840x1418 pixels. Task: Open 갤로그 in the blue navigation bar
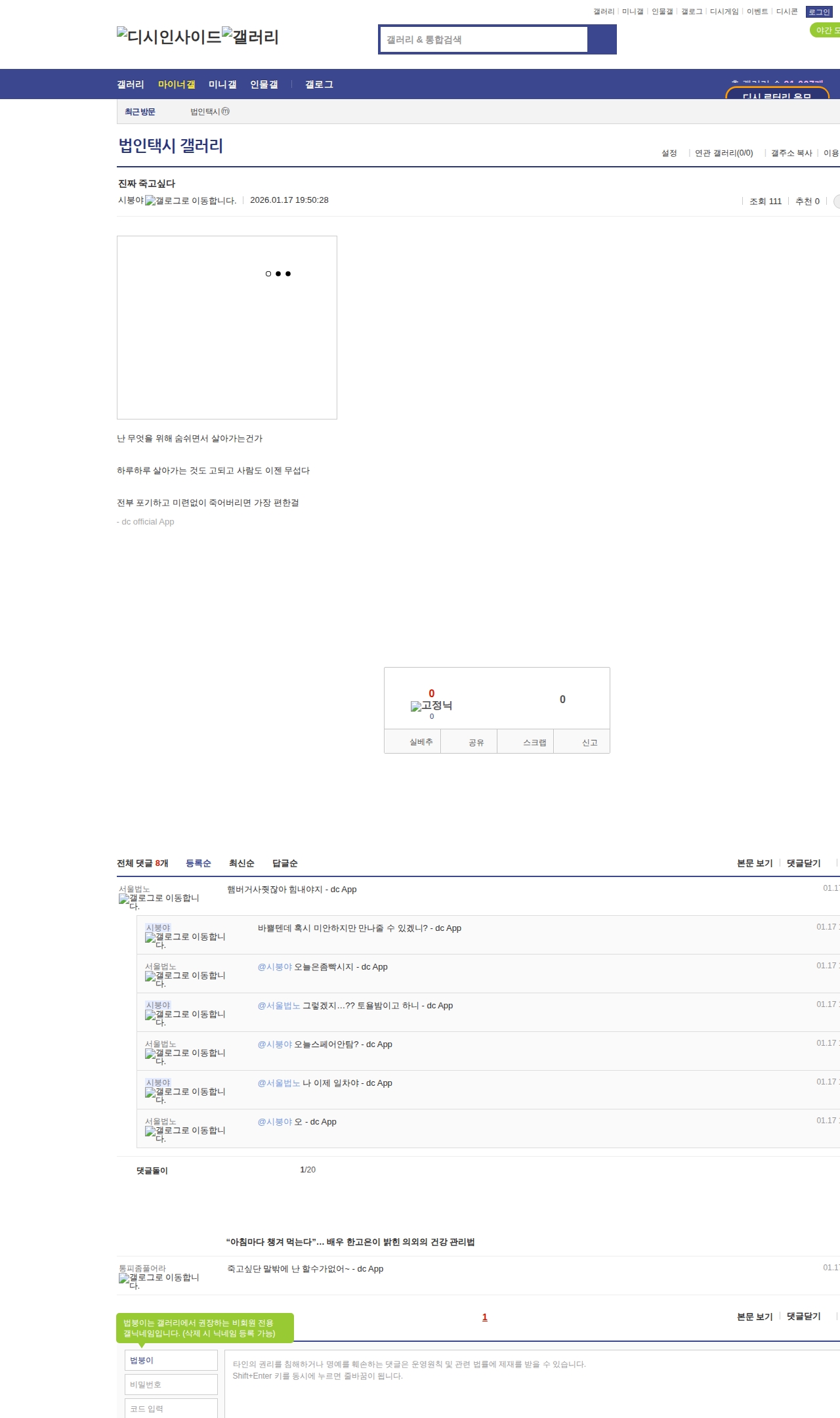coord(319,85)
